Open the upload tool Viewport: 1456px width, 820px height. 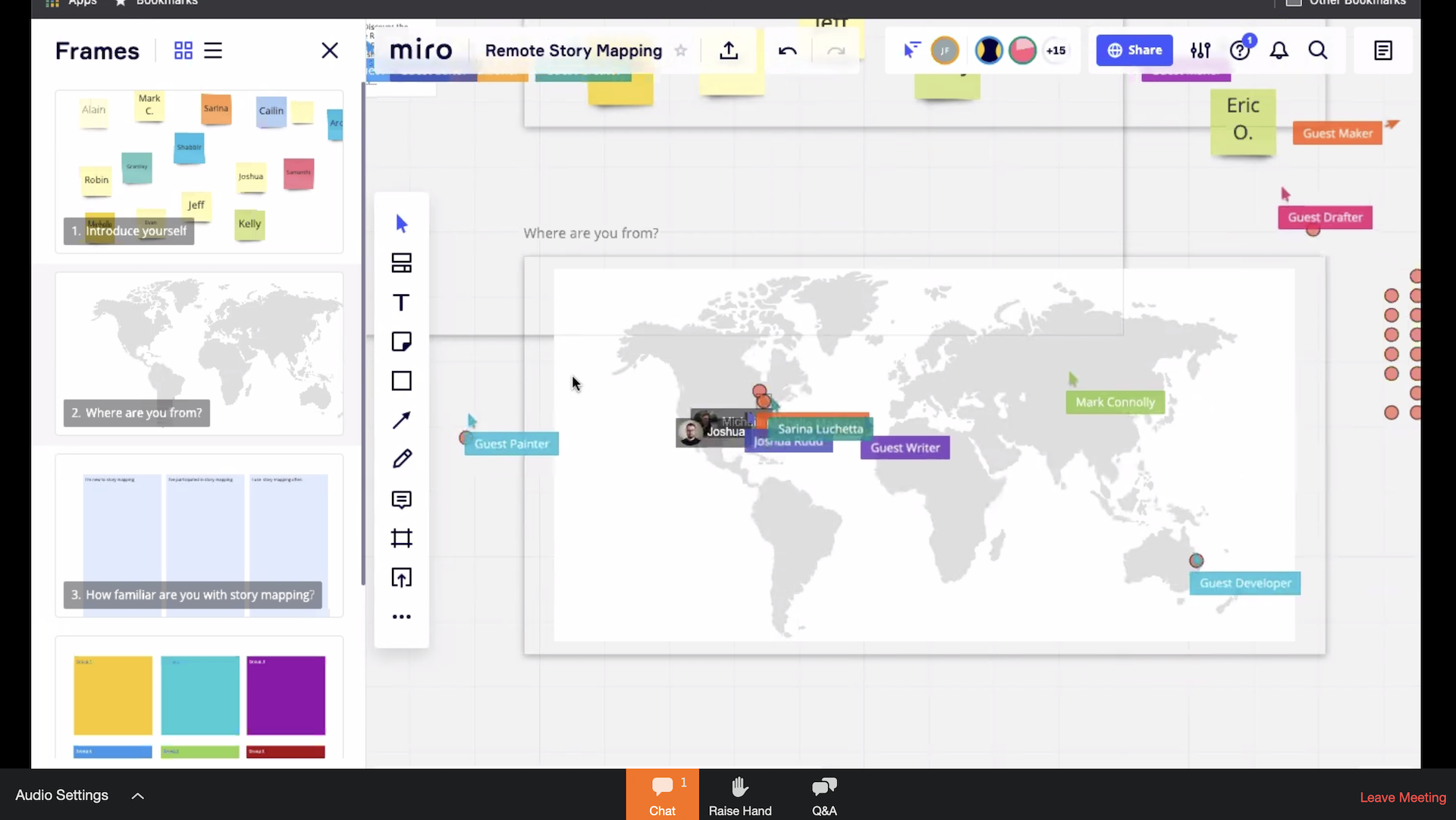point(401,578)
